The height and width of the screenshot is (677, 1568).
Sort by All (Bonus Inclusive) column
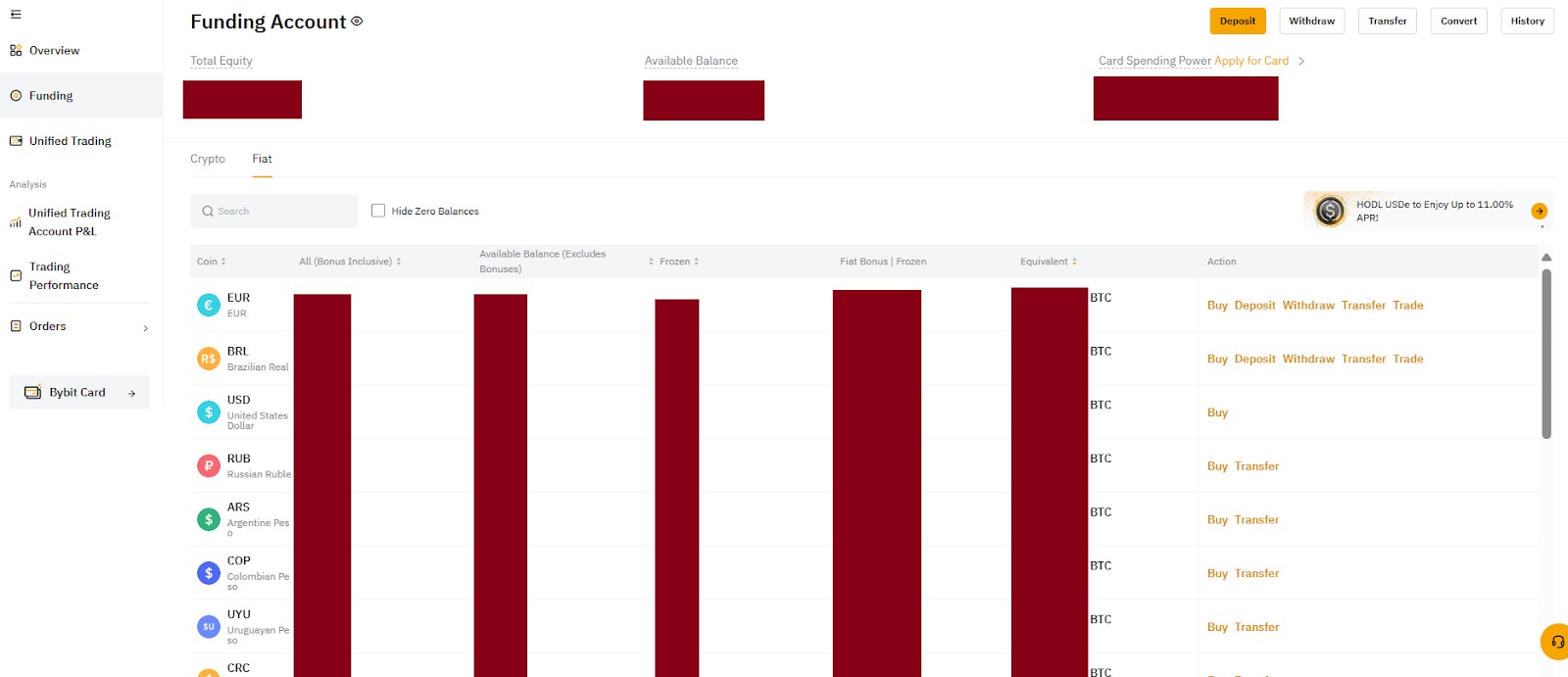[x=350, y=262]
